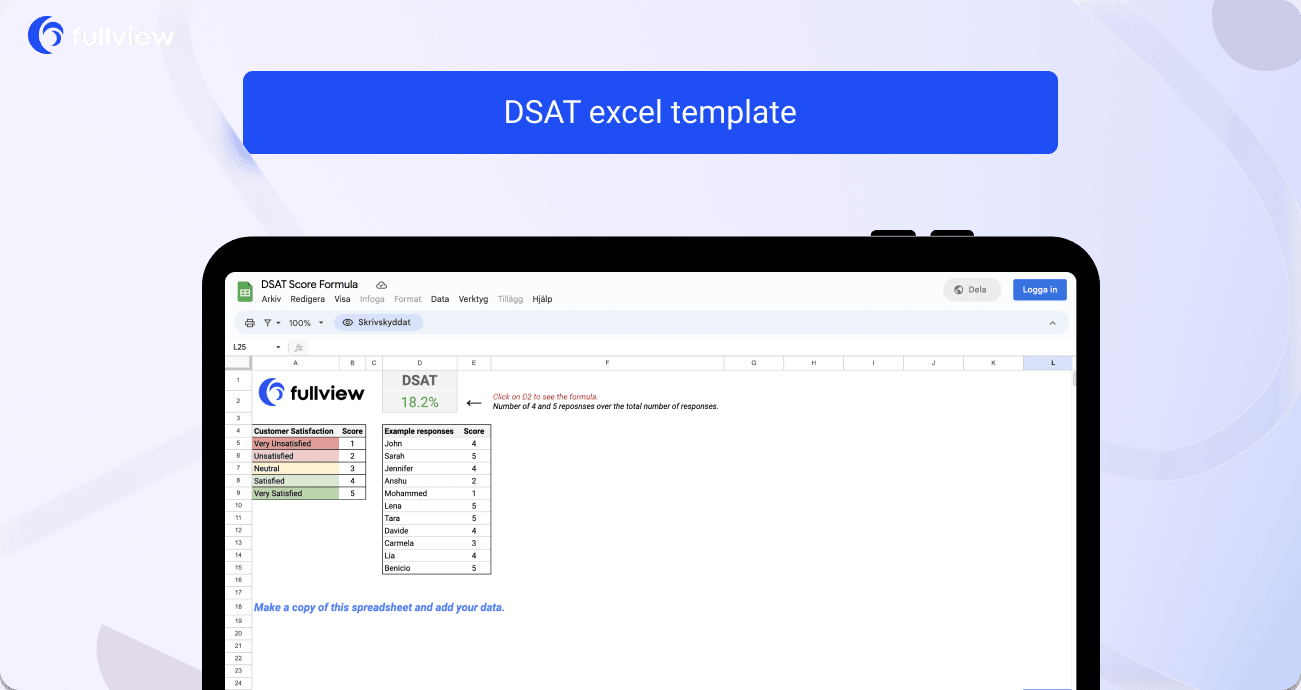The width and height of the screenshot is (1301, 690).
Task: Select the green Very Satisfied cell
Action: (294, 492)
